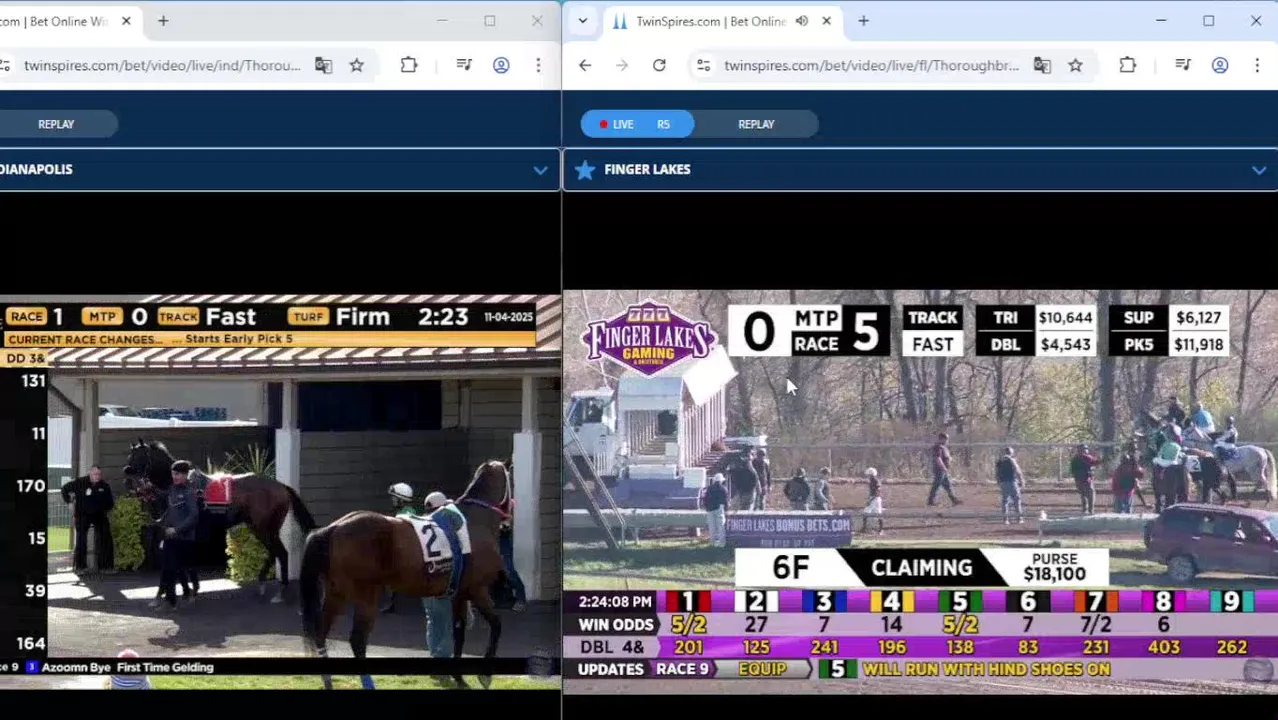Focus the right window address bar URL
This screenshot has width=1278, height=720.
(871, 65)
